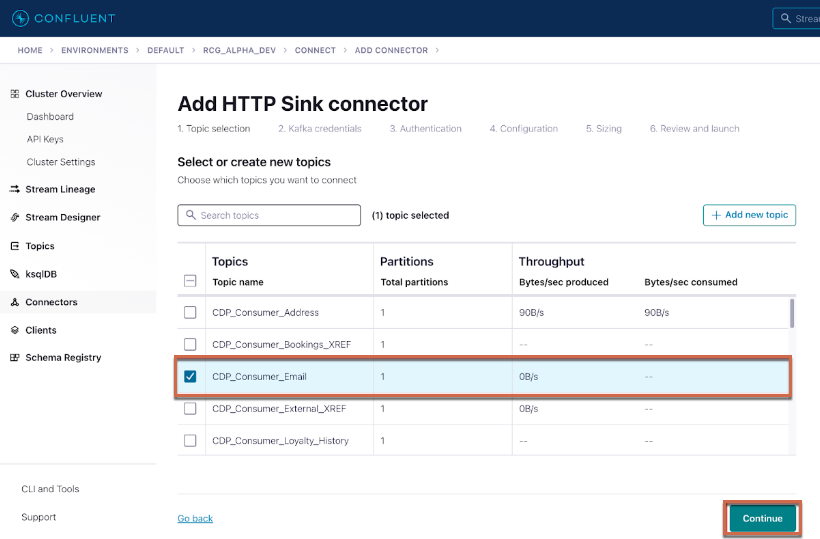820x539 pixels.
Task: Click the Cluster Overview sidebar icon
Action: (15, 94)
